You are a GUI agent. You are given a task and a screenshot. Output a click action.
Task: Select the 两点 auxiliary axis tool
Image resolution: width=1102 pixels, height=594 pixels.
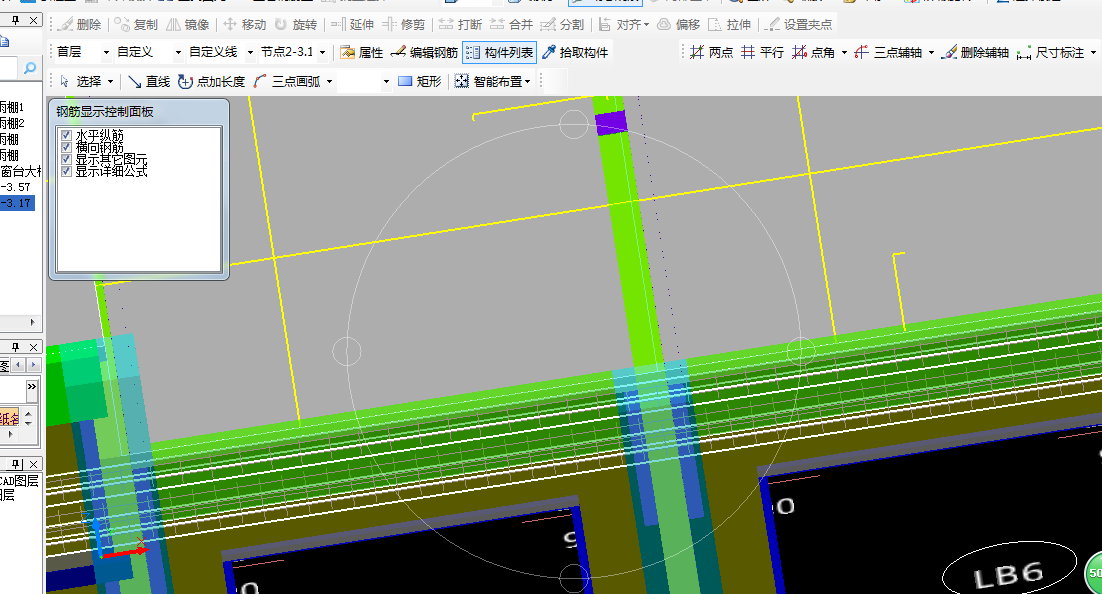pyautogui.click(x=711, y=53)
